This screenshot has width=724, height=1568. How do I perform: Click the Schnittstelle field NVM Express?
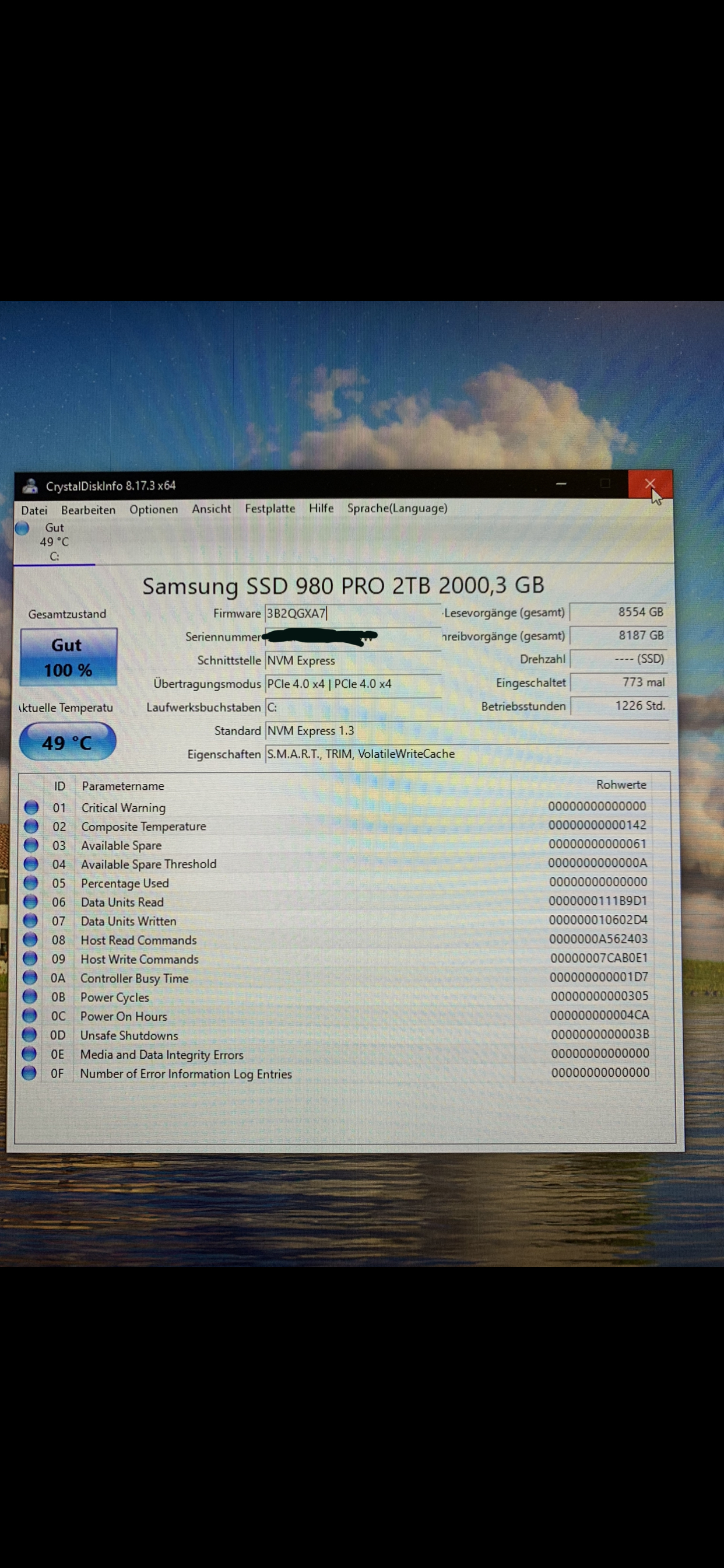click(353, 660)
